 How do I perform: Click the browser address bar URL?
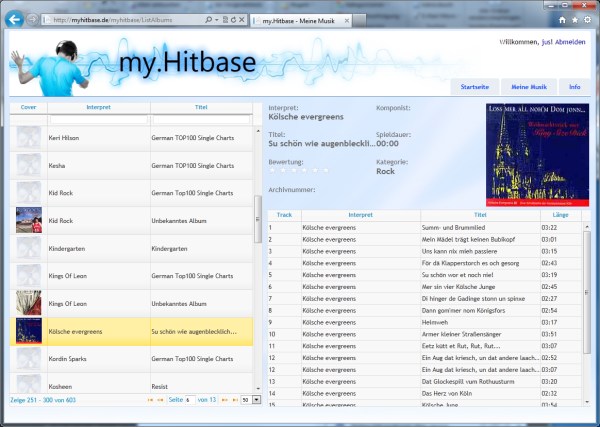click(x=113, y=20)
